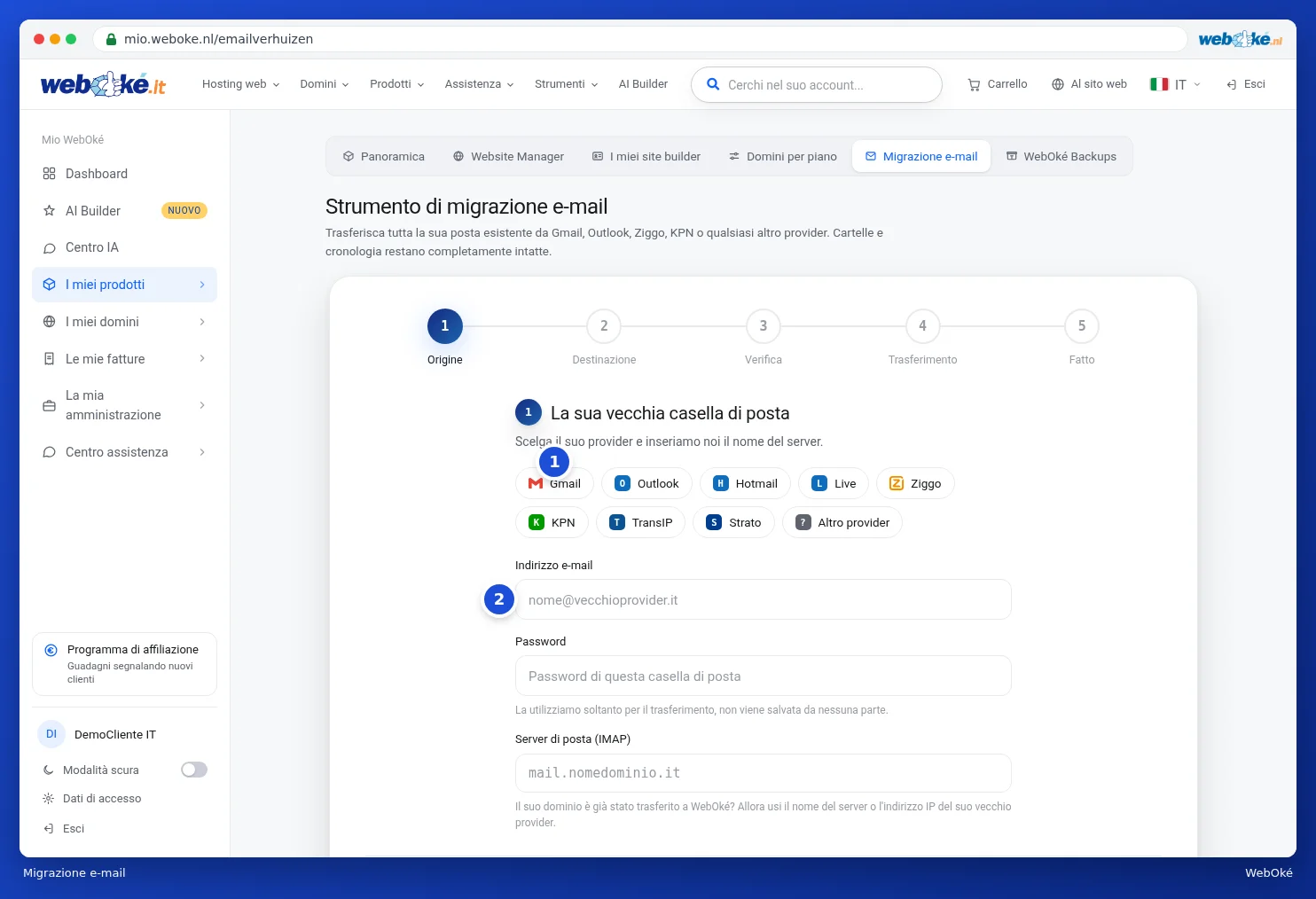Click the sidebar Esci logout icon

(x=49, y=829)
